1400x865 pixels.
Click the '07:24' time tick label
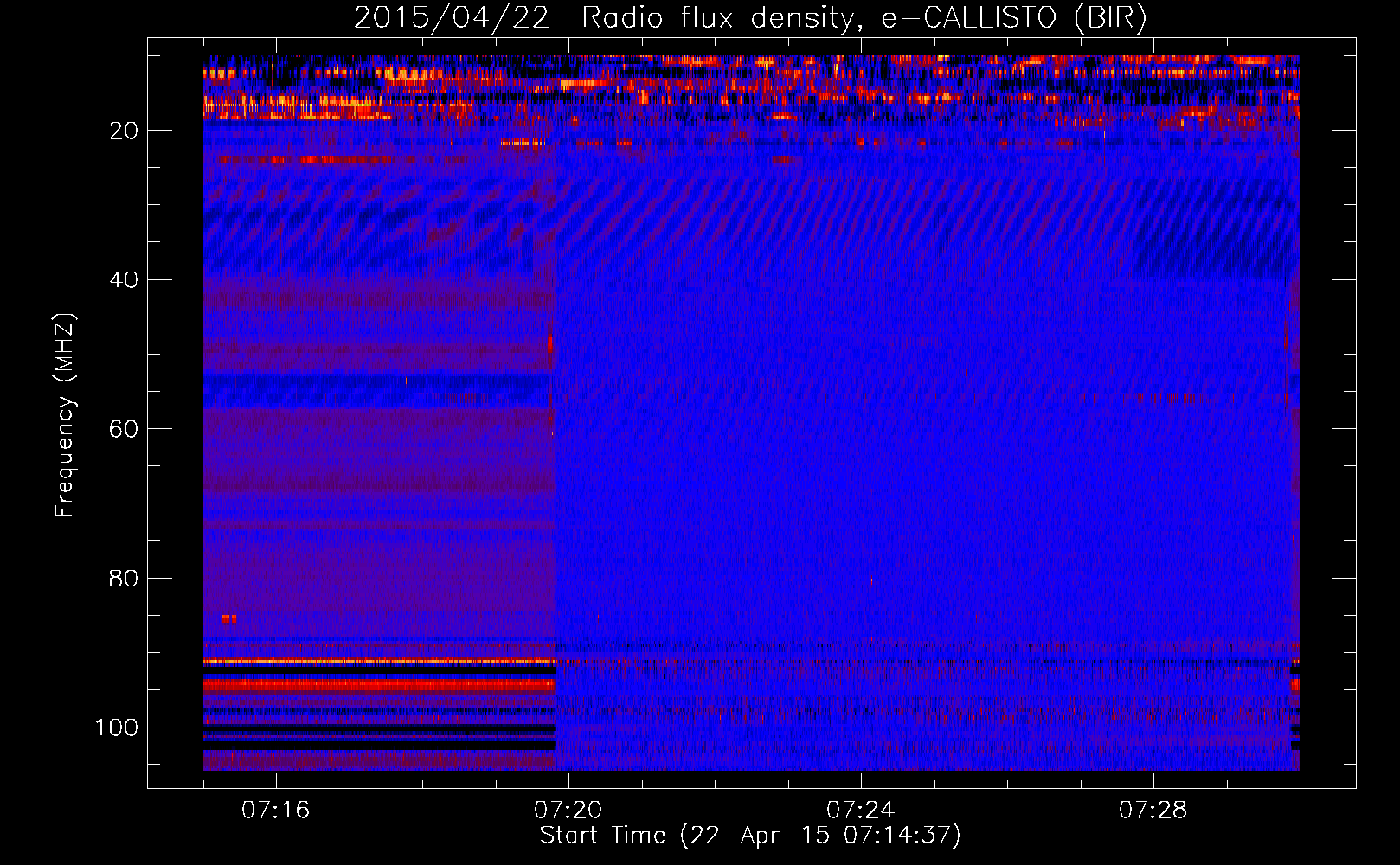pos(860,811)
